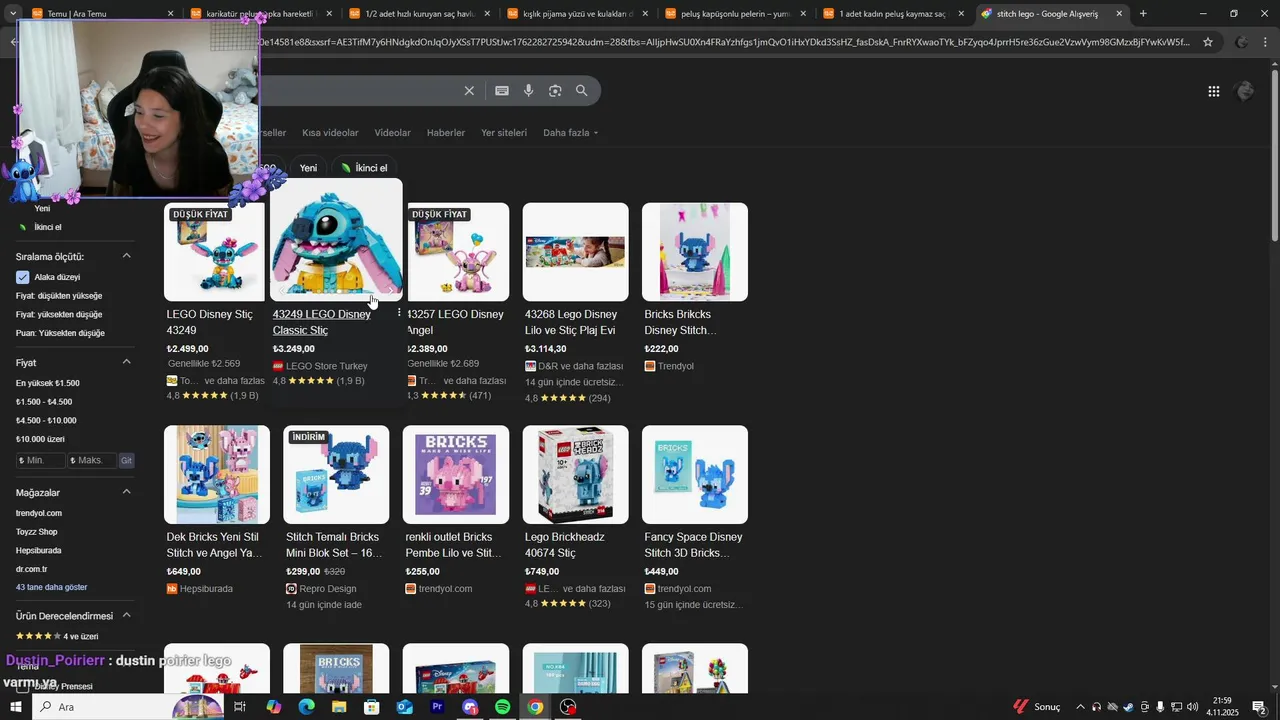Select the İkinci el filter chip
This screenshot has height=720, width=1280.
tap(364, 168)
